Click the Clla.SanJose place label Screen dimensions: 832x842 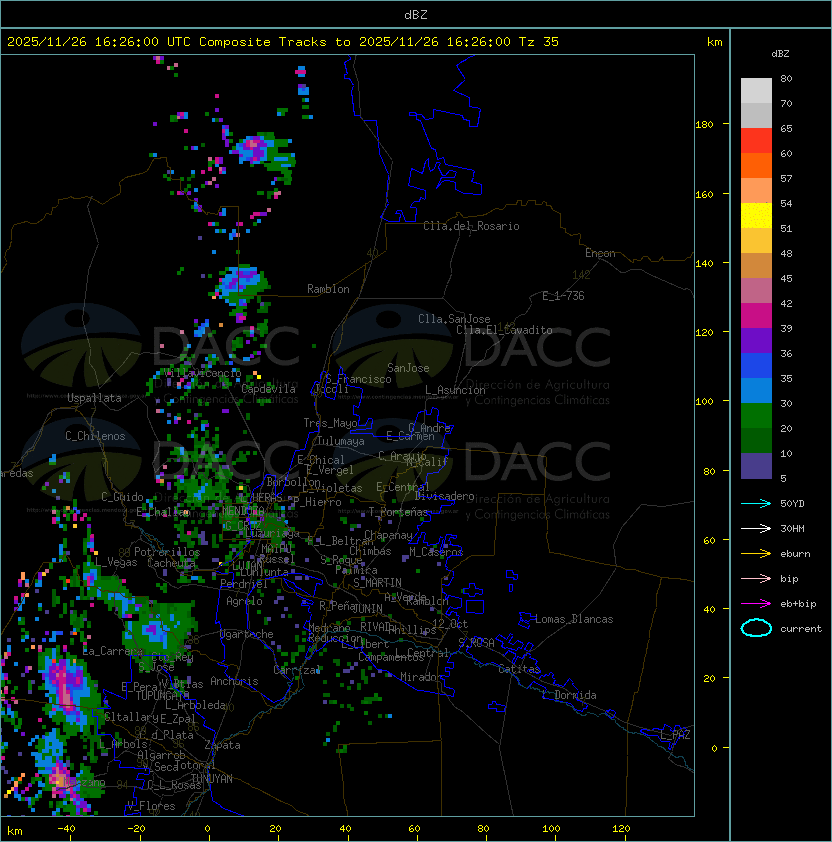pyautogui.click(x=454, y=319)
